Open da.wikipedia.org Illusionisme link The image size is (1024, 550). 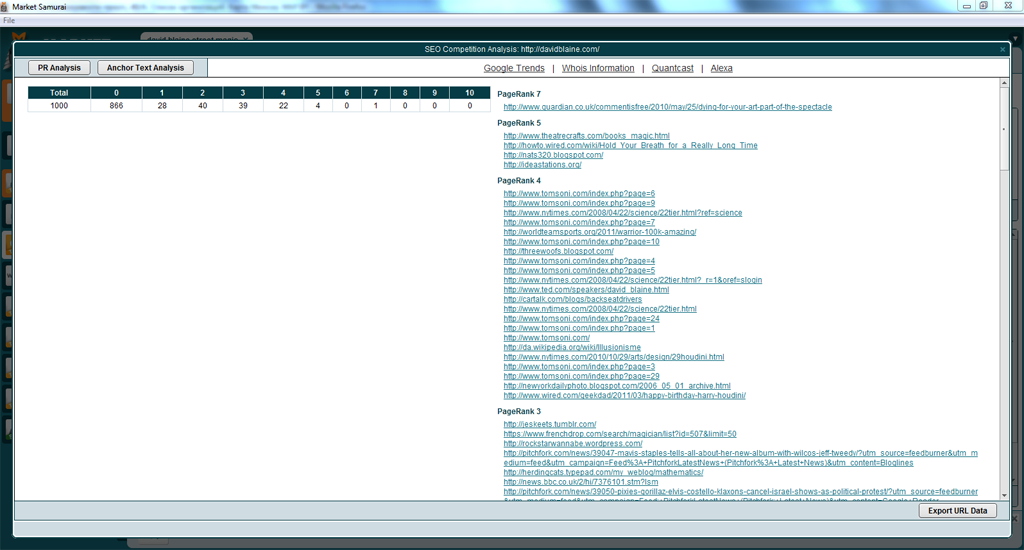click(x=572, y=348)
